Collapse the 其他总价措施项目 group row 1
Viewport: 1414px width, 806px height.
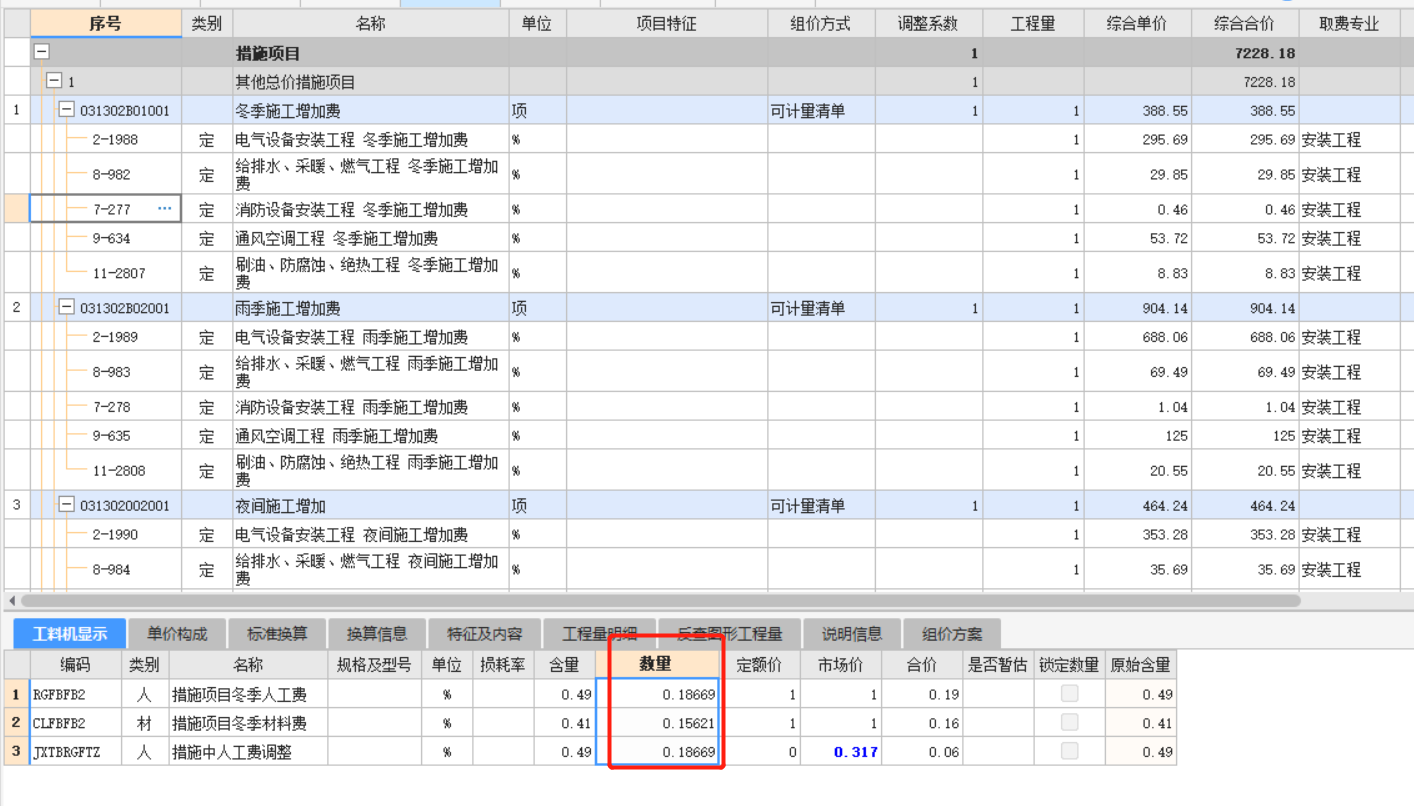pos(54,81)
